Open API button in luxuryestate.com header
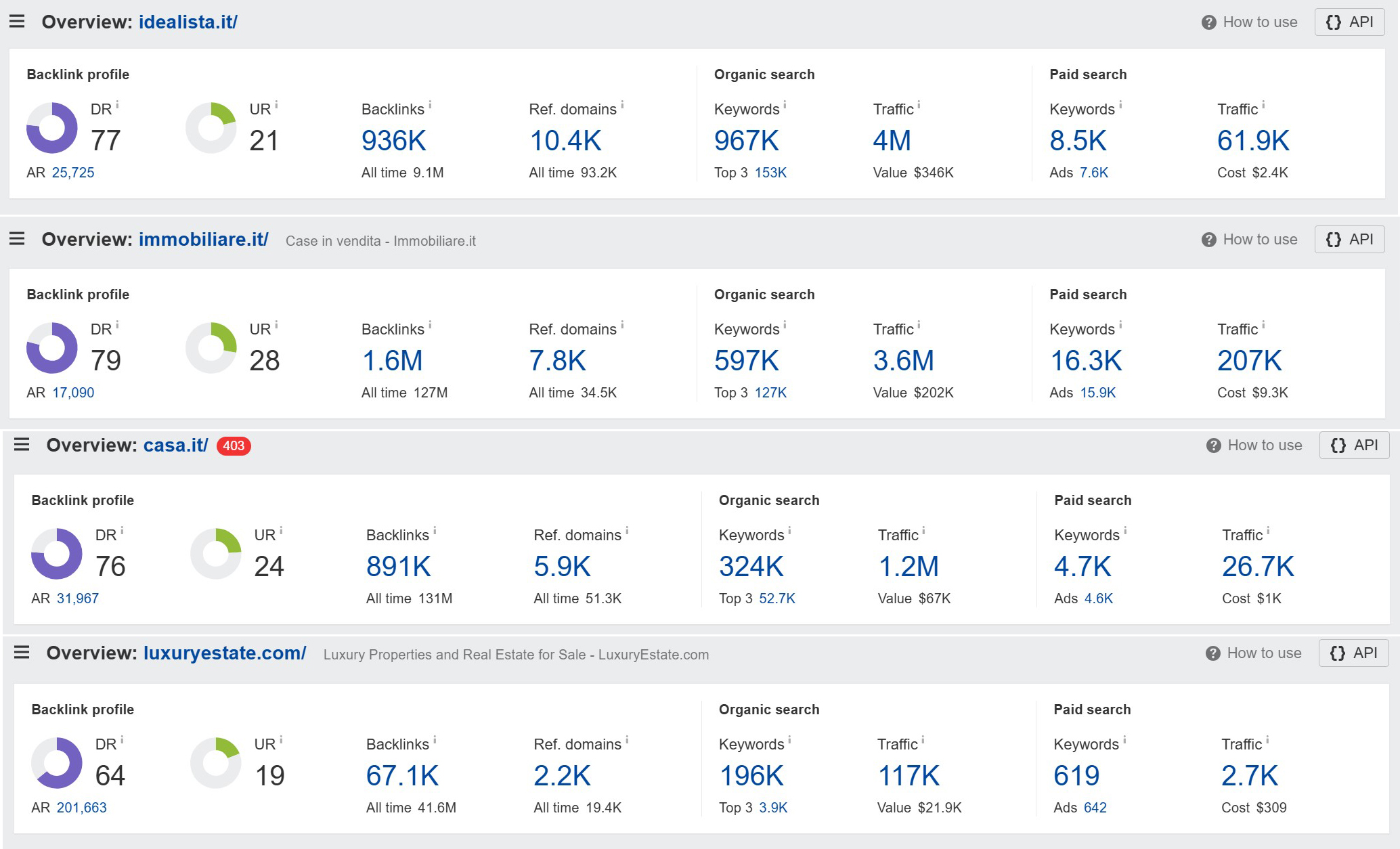Image resolution: width=1400 pixels, height=849 pixels. pos(1354,653)
